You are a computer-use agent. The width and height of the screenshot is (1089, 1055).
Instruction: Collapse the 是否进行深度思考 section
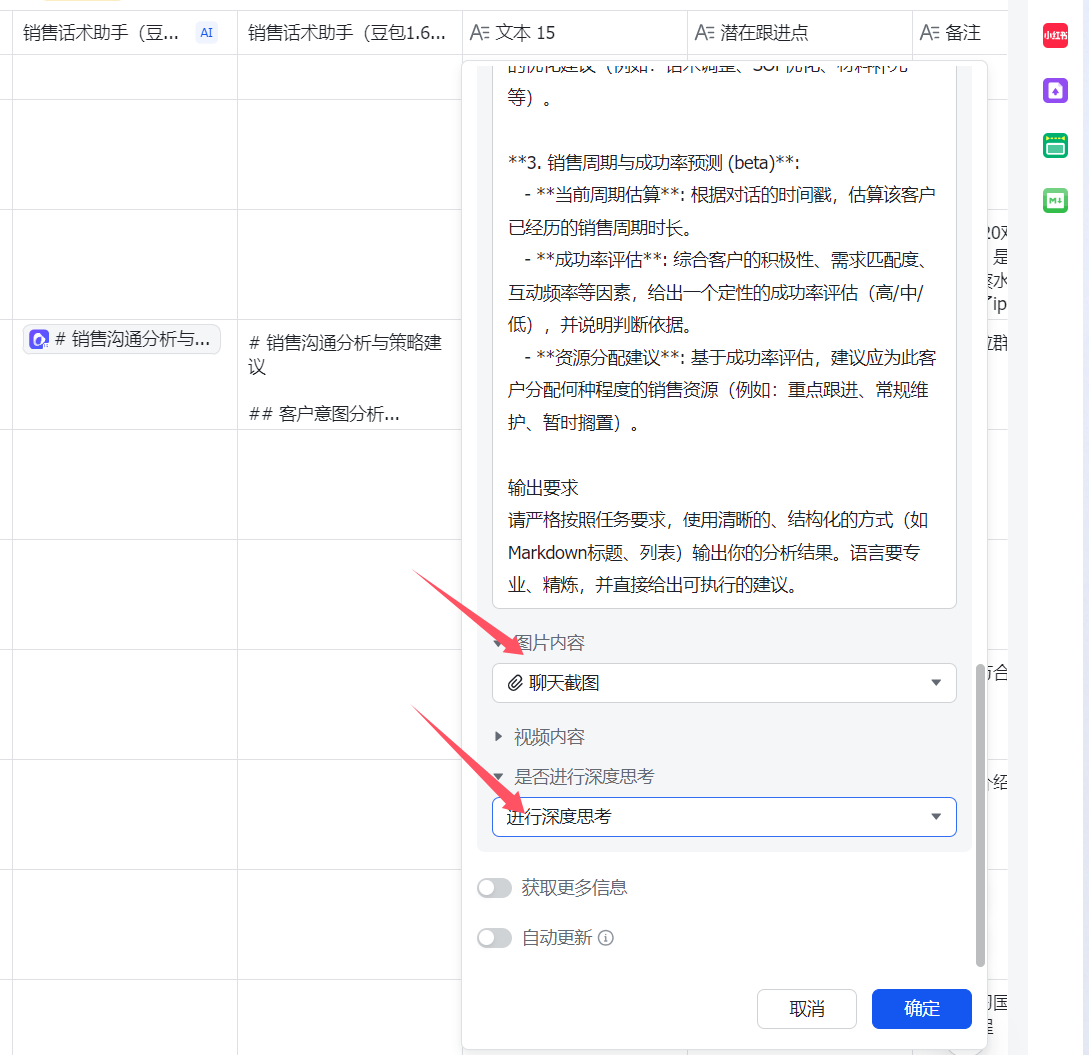[499, 777]
